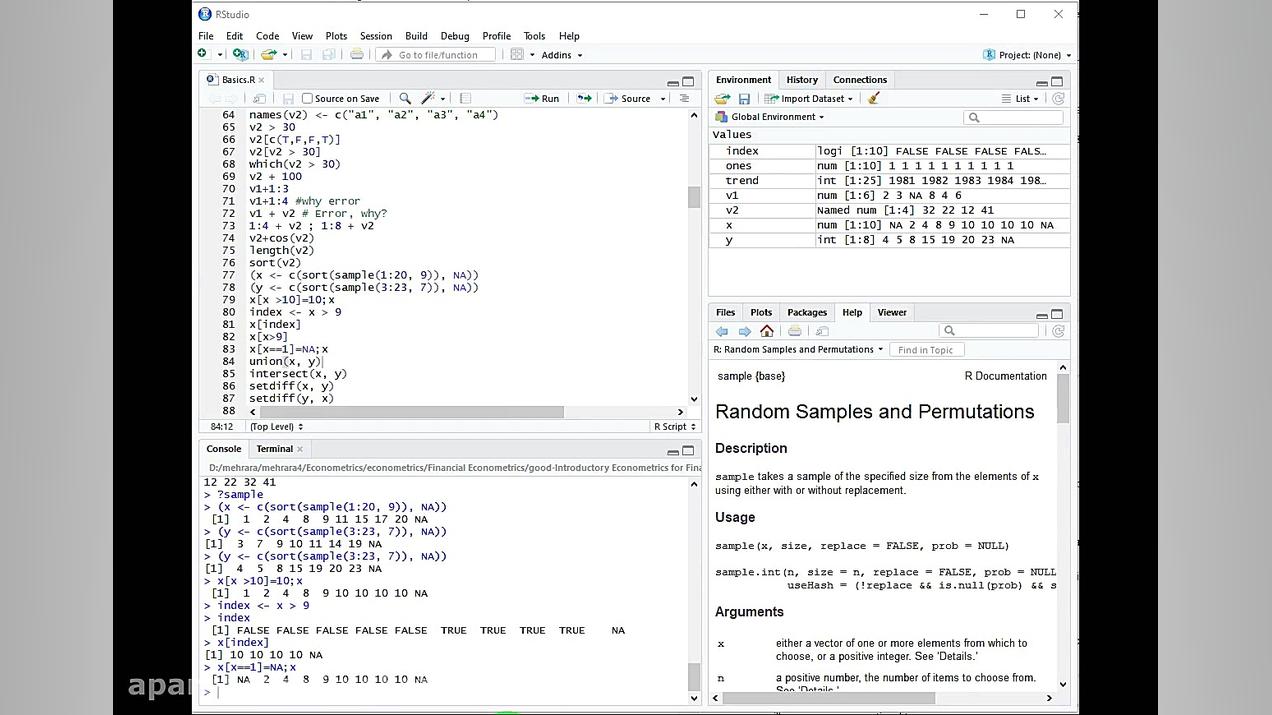Expand the Import Dataset dropdown
The image size is (1272, 715).
click(x=810, y=98)
